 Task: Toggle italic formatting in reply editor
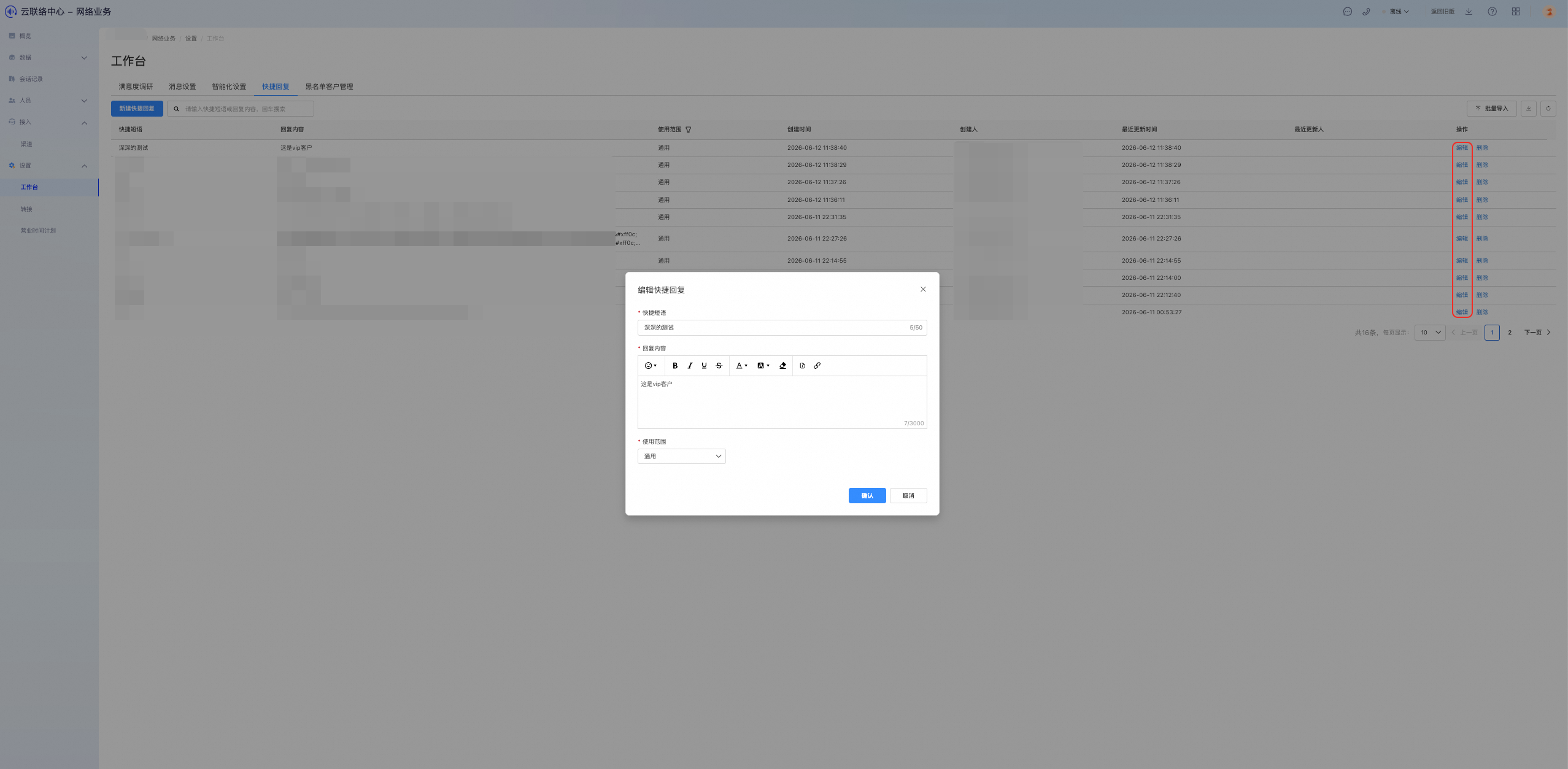690,366
